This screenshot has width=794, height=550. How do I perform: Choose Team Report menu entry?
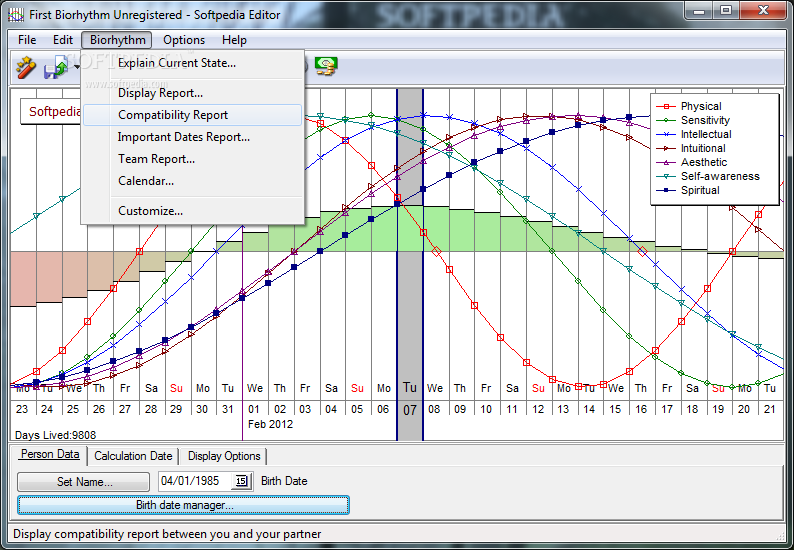(192, 159)
